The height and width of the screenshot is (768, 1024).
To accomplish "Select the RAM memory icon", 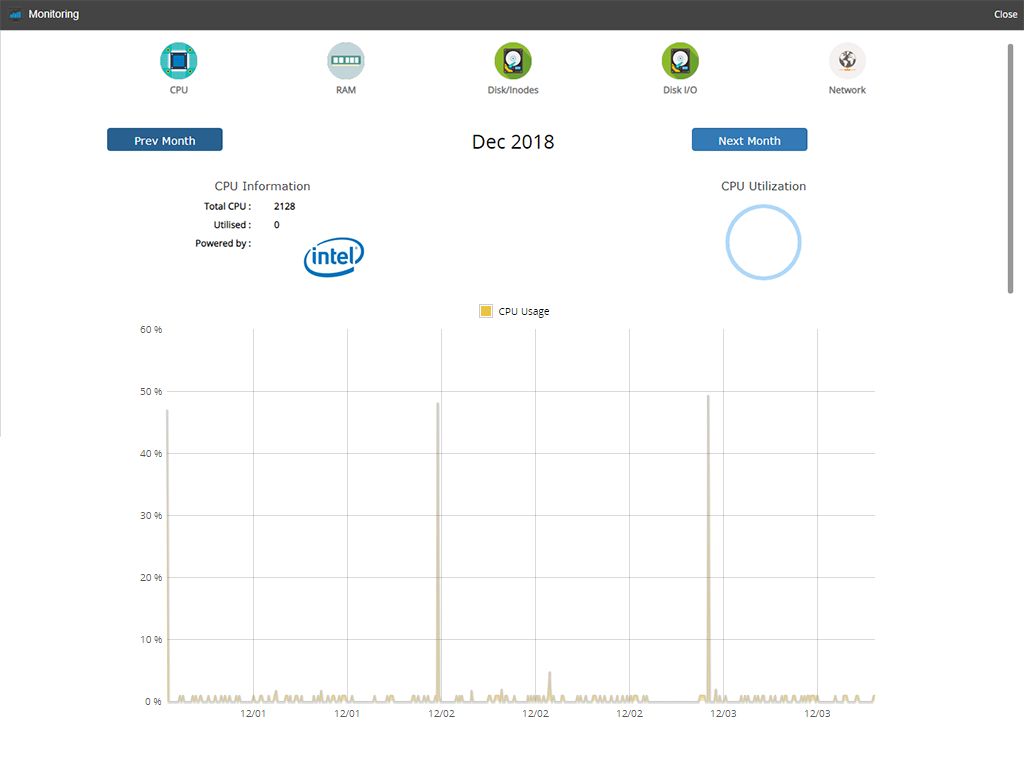I will [x=346, y=61].
